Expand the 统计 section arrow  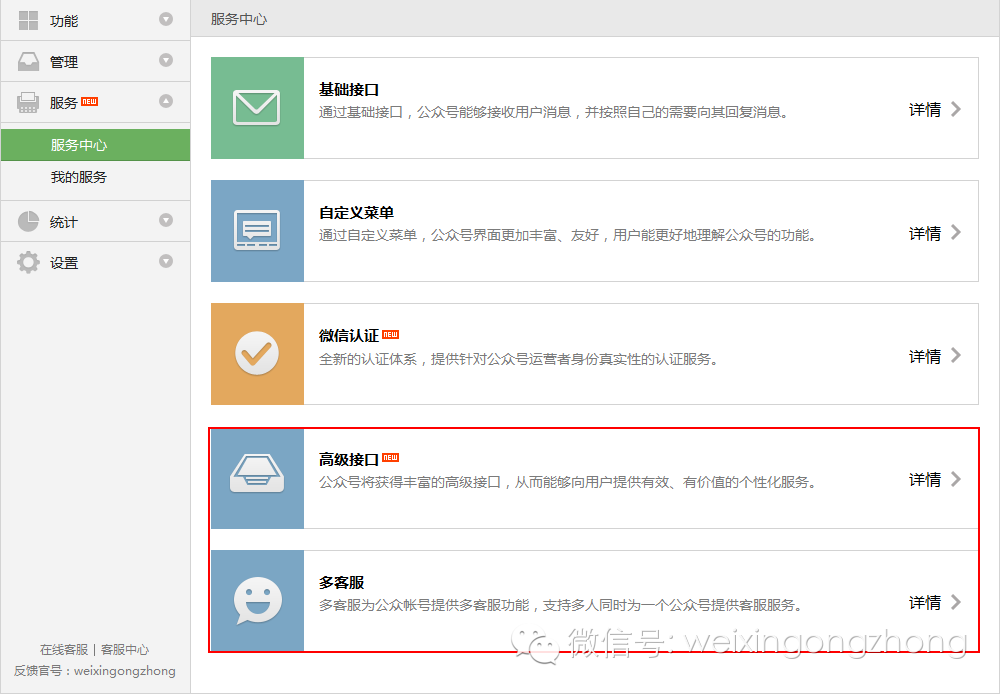pos(166,220)
